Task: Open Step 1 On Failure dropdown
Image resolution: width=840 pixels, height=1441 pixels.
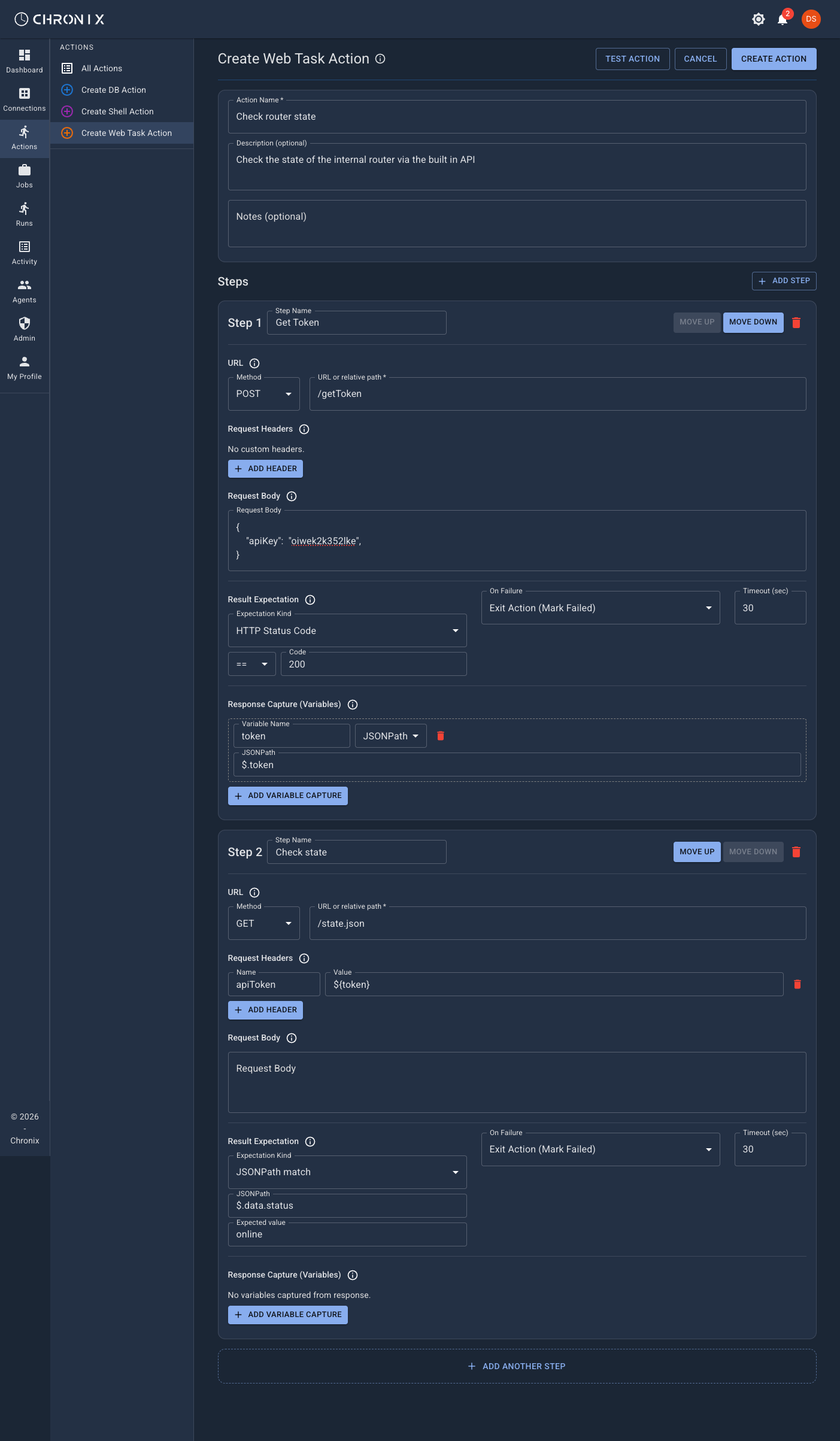Action: [601, 608]
